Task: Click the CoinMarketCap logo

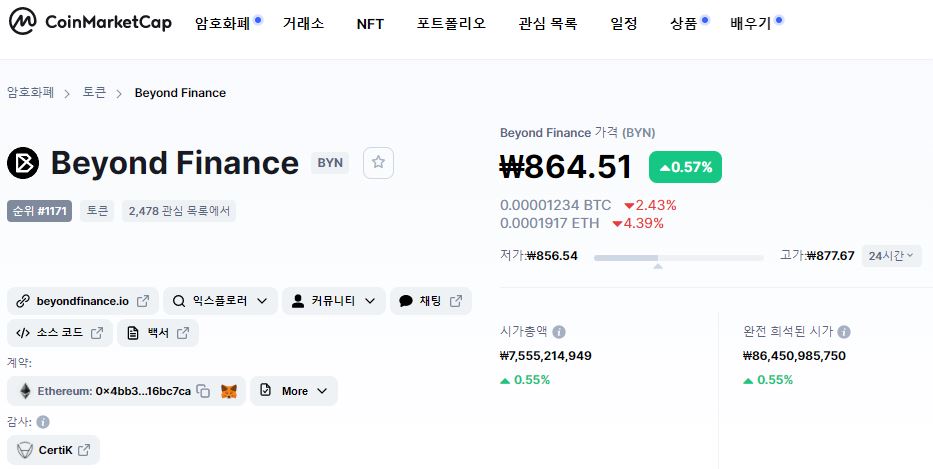Action: [x=90, y=21]
